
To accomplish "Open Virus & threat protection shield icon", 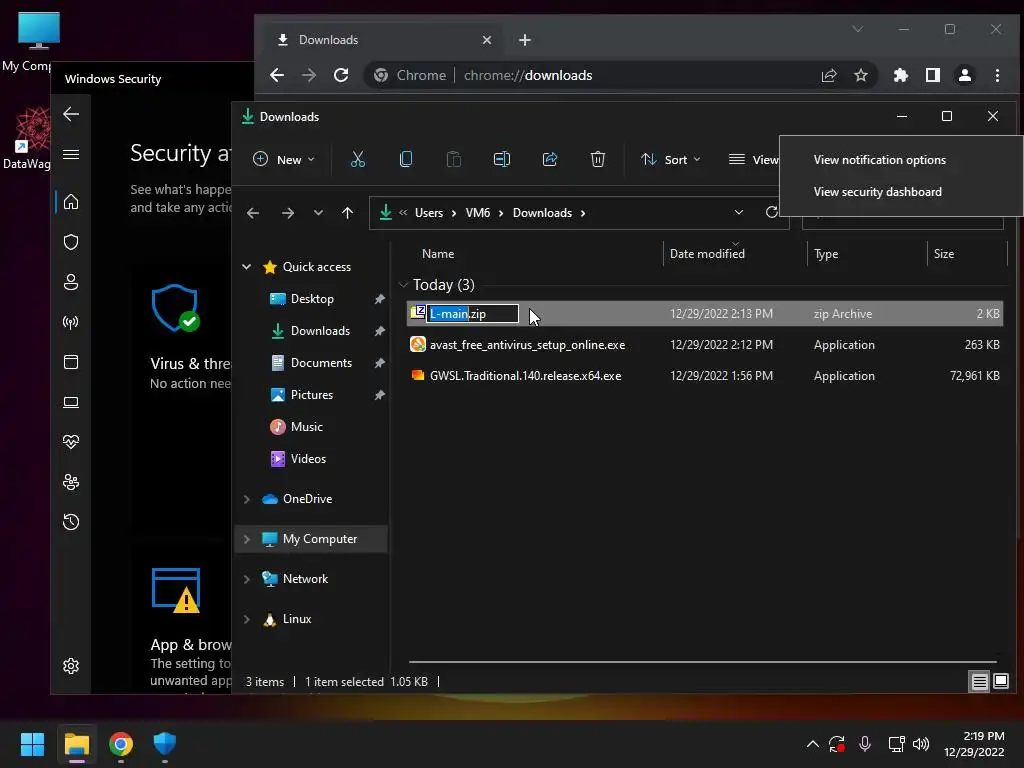I will 71,242.
